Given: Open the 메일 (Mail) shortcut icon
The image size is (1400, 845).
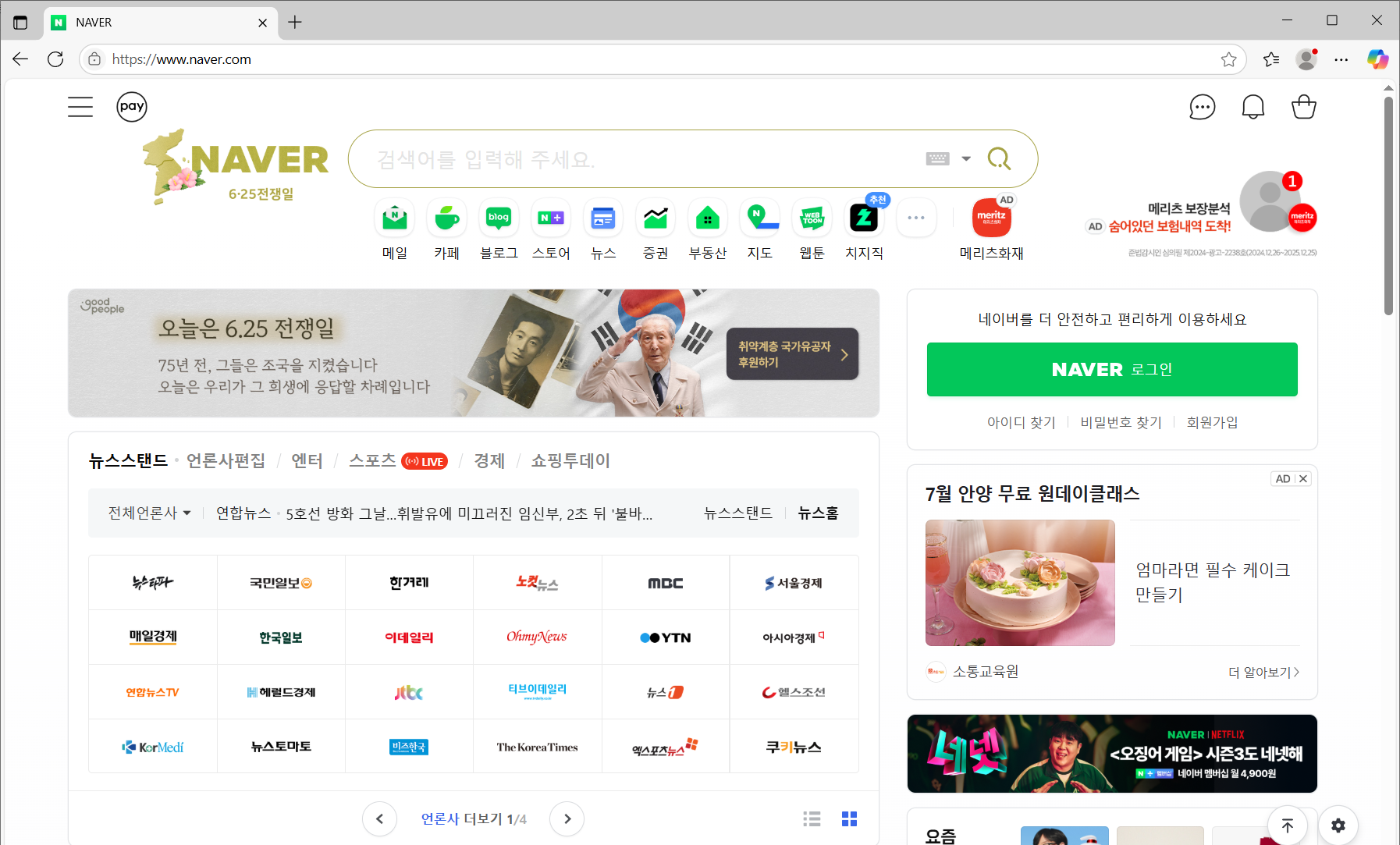Looking at the screenshot, I should click(x=395, y=218).
